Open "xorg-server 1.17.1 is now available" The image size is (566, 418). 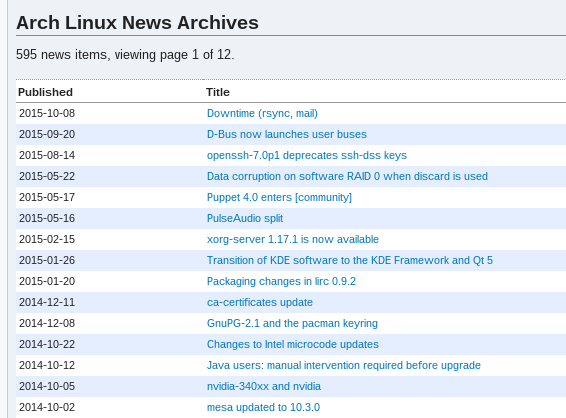[x=293, y=239]
